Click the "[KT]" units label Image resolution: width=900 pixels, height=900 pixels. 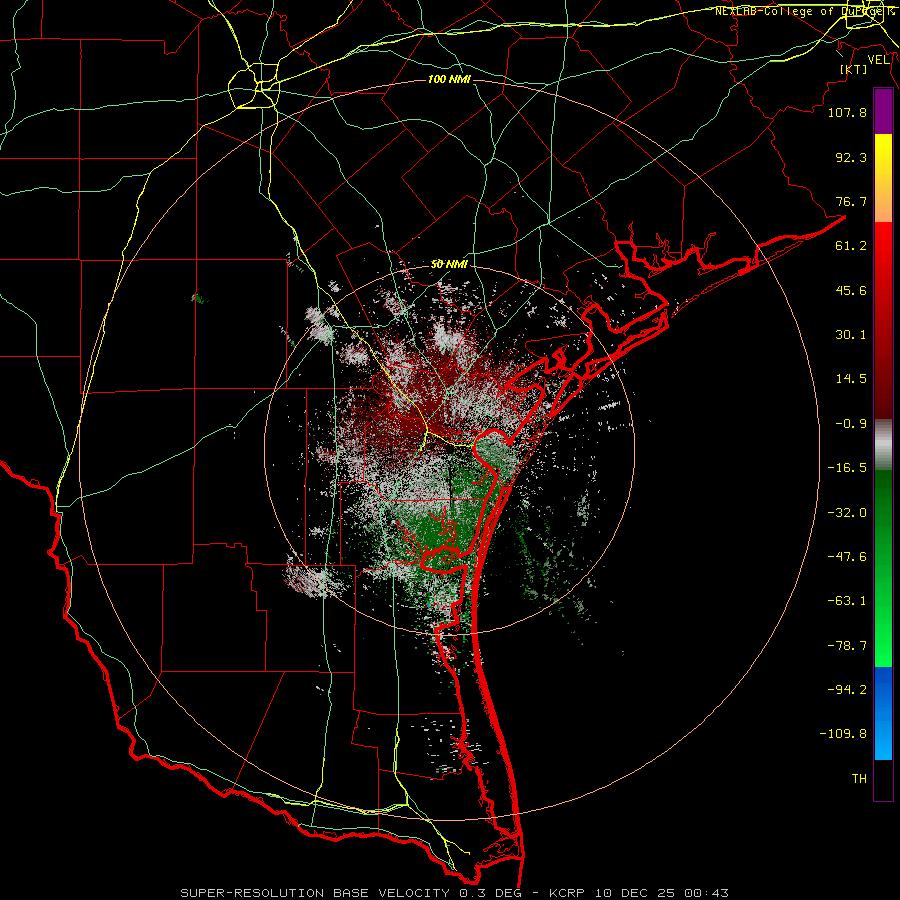[x=854, y=69]
